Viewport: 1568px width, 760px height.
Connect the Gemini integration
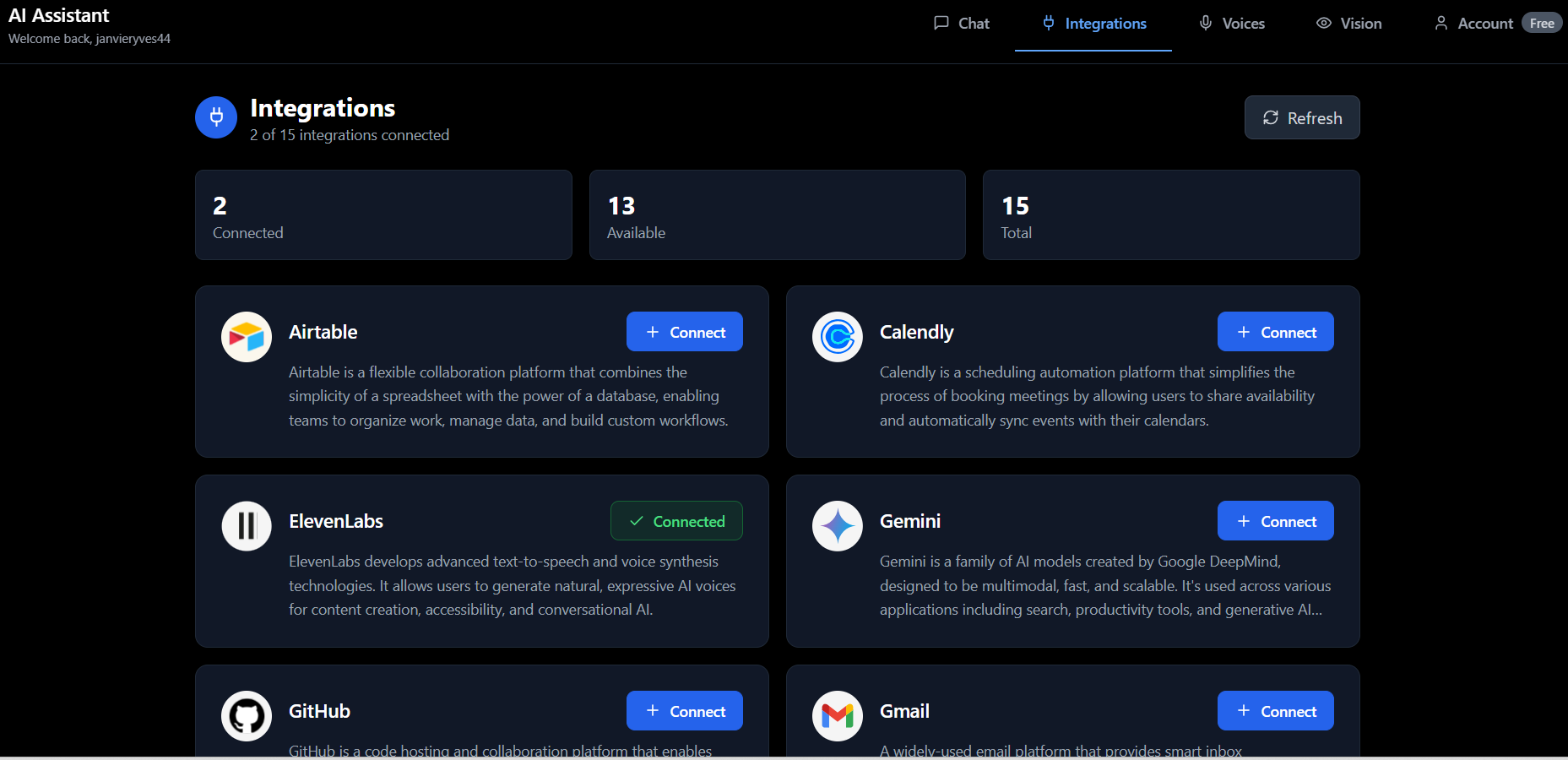[1276, 521]
